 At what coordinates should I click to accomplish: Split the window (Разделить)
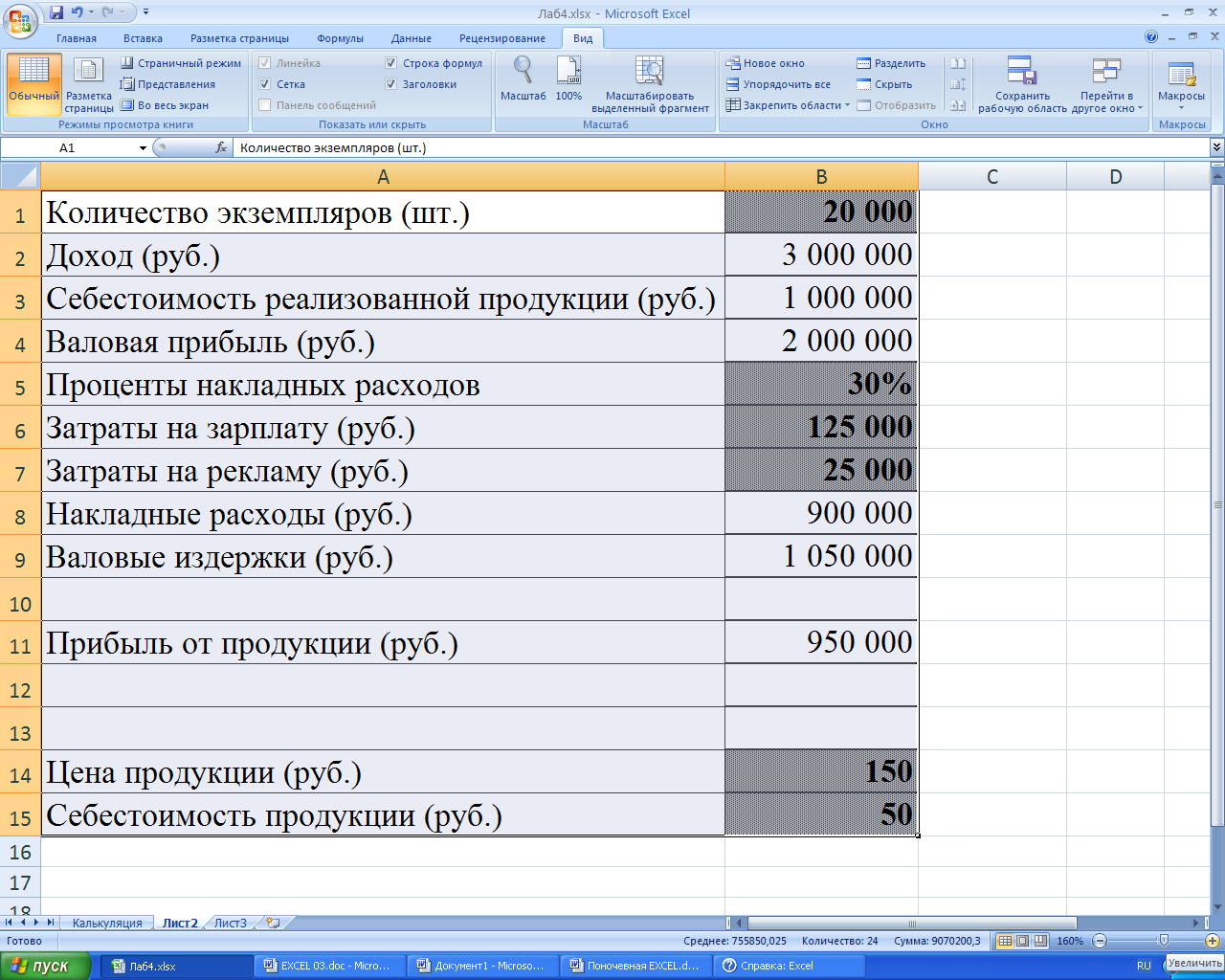(891, 63)
